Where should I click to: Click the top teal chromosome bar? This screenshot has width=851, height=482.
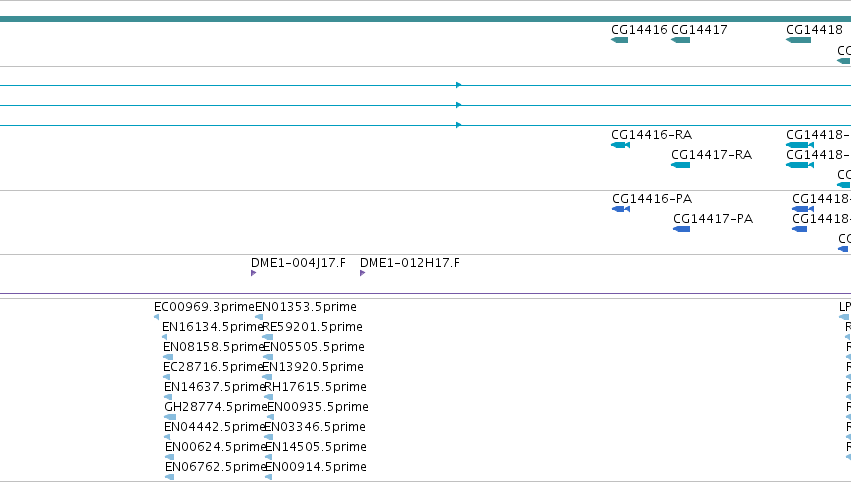click(426, 19)
